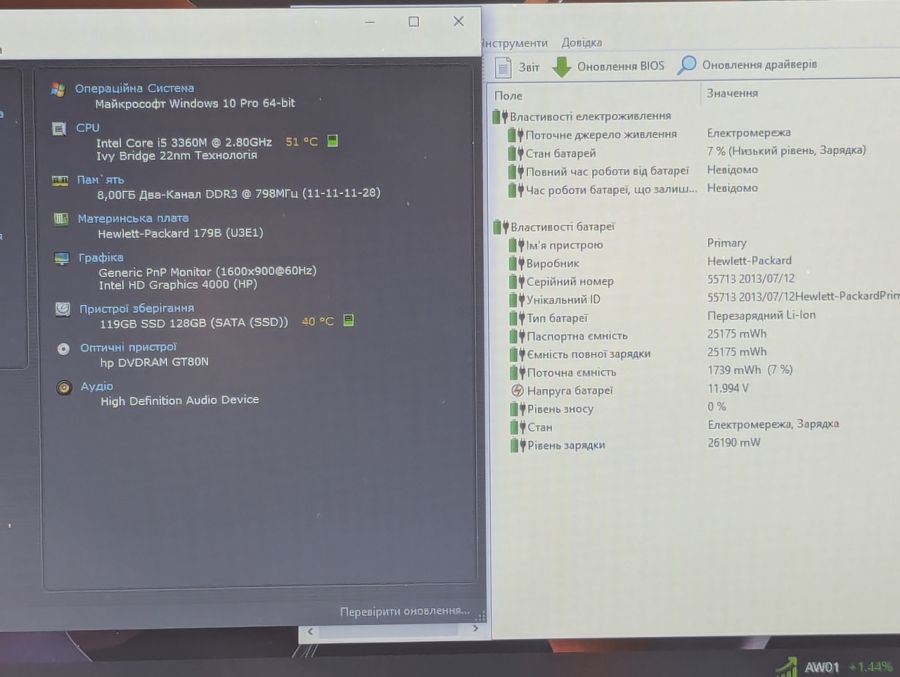Click Оновлення драйверів toolbar button
This screenshot has width=900, height=677.
[x=747, y=65]
